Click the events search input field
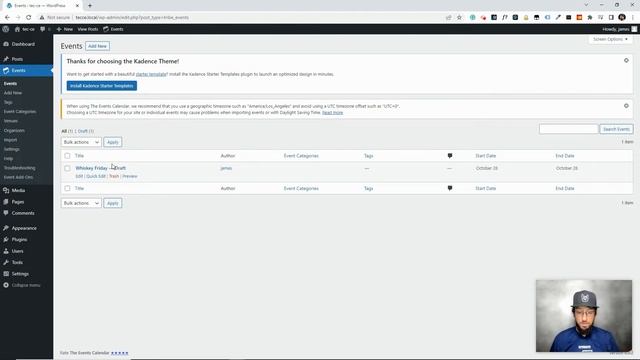640x360 pixels. coord(568,129)
